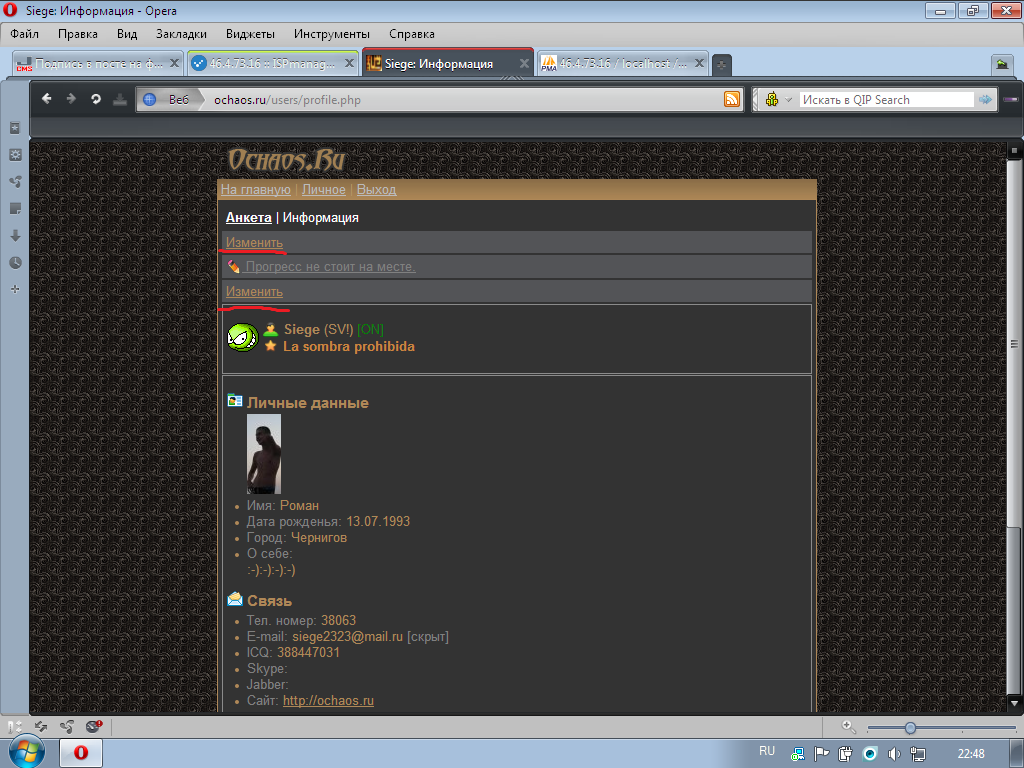Click the zoom magnifier icon
This screenshot has height=768, width=1024.
pos(848,726)
